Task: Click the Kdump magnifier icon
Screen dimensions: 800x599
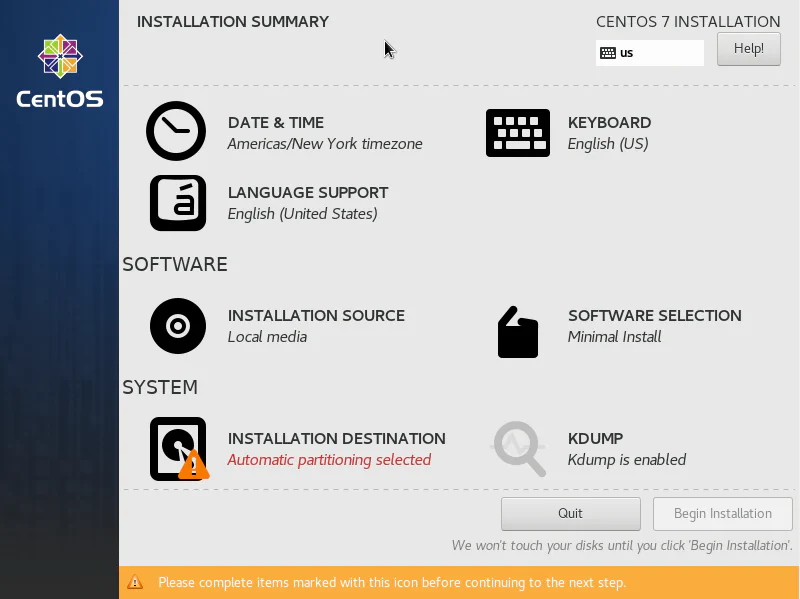Action: click(x=518, y=449)
